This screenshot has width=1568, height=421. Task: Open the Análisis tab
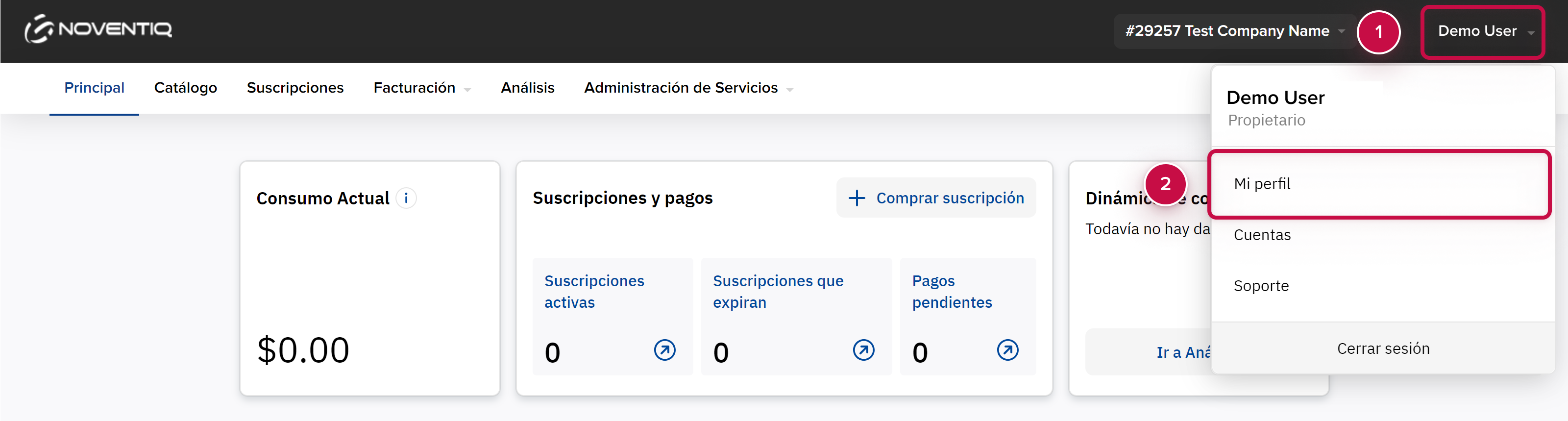click(x=527, y=88)
